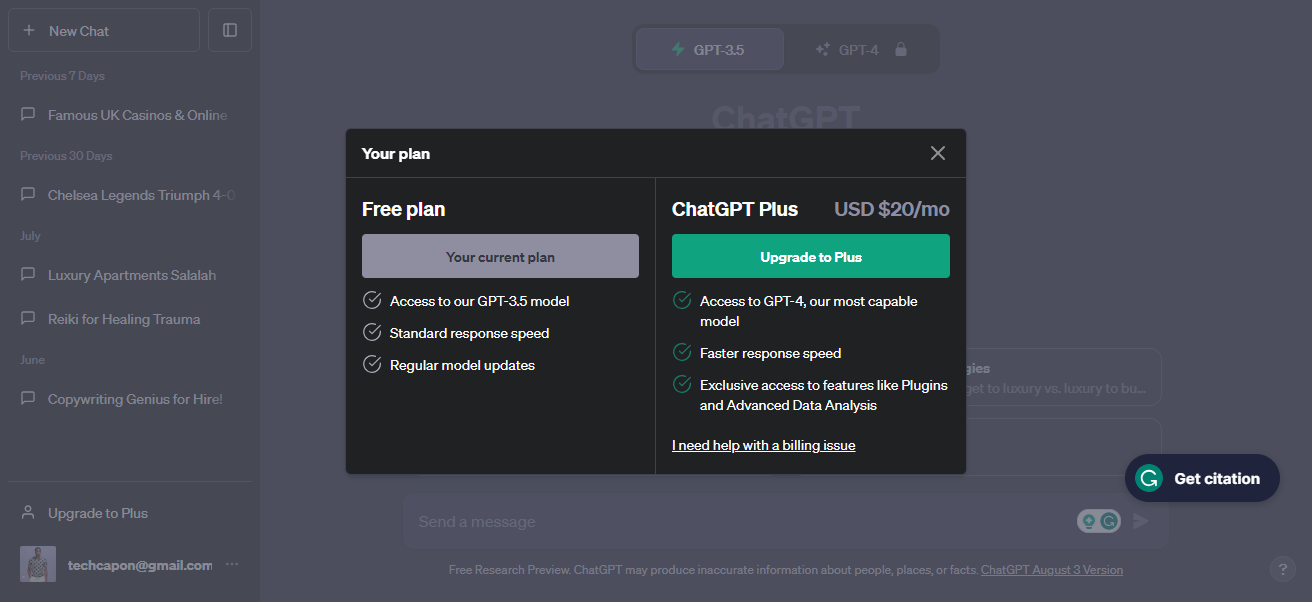Screen dimensions: 1312x602
Task: Click the July section label
Action: tap(30, 236)
